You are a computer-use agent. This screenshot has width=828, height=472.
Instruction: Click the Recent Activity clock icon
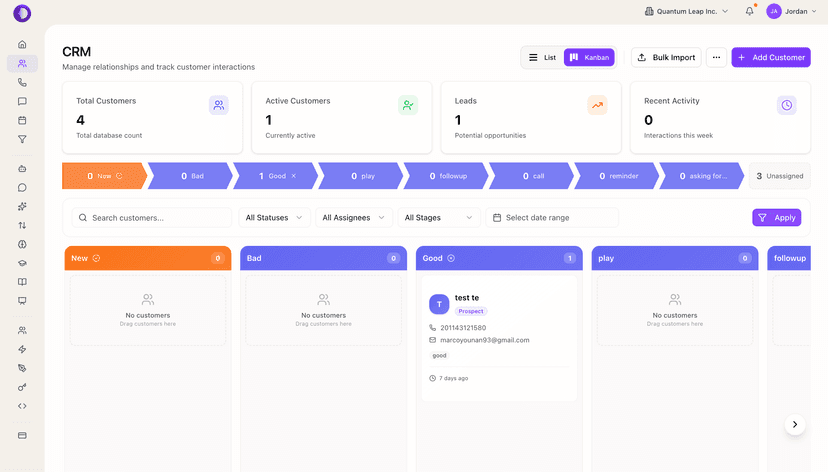pos(786,105)
